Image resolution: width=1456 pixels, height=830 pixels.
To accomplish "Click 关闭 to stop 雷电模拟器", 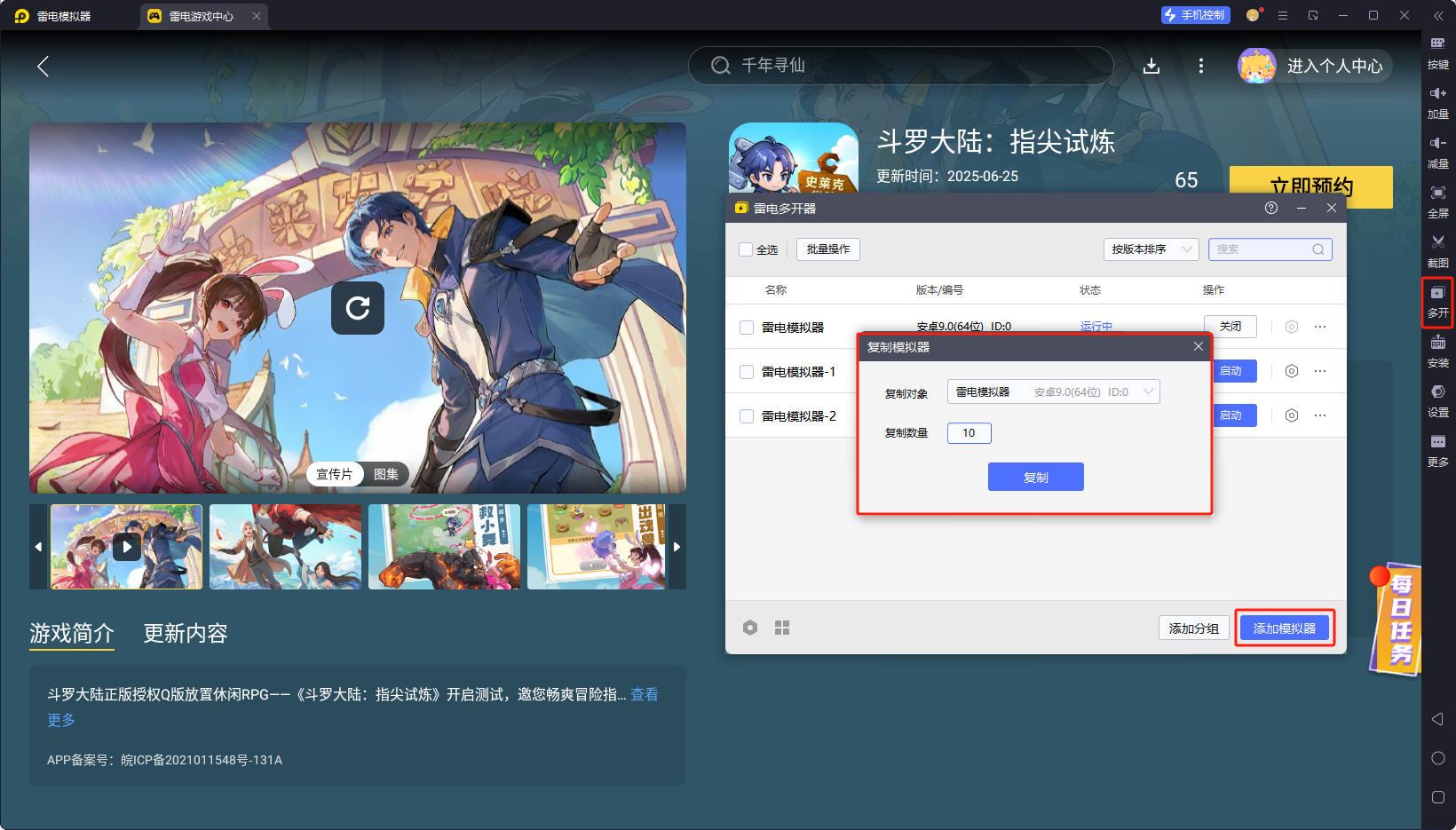I will [x=1230, y=327].
